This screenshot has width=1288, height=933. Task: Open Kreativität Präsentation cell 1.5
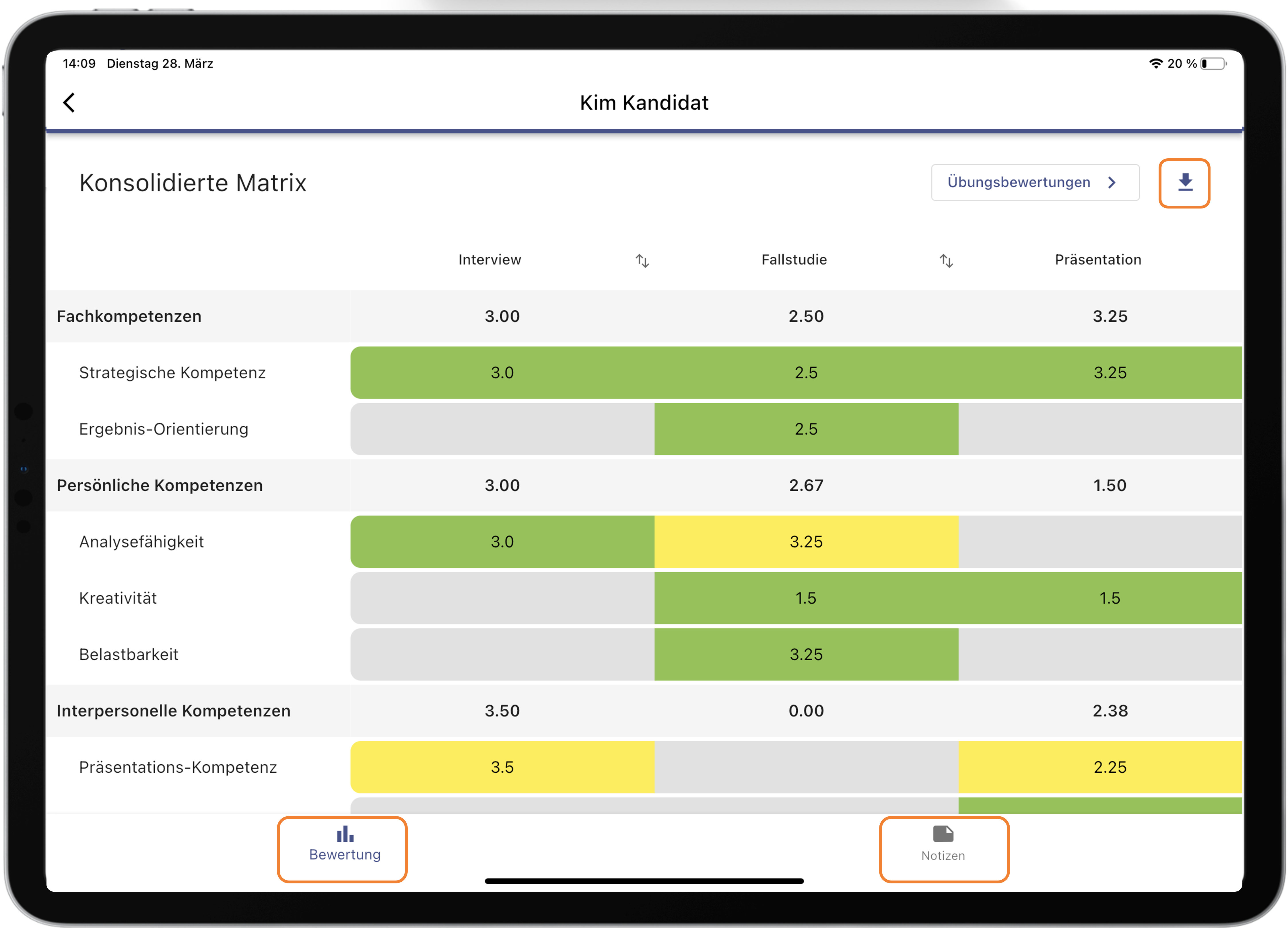[1100, 598]
